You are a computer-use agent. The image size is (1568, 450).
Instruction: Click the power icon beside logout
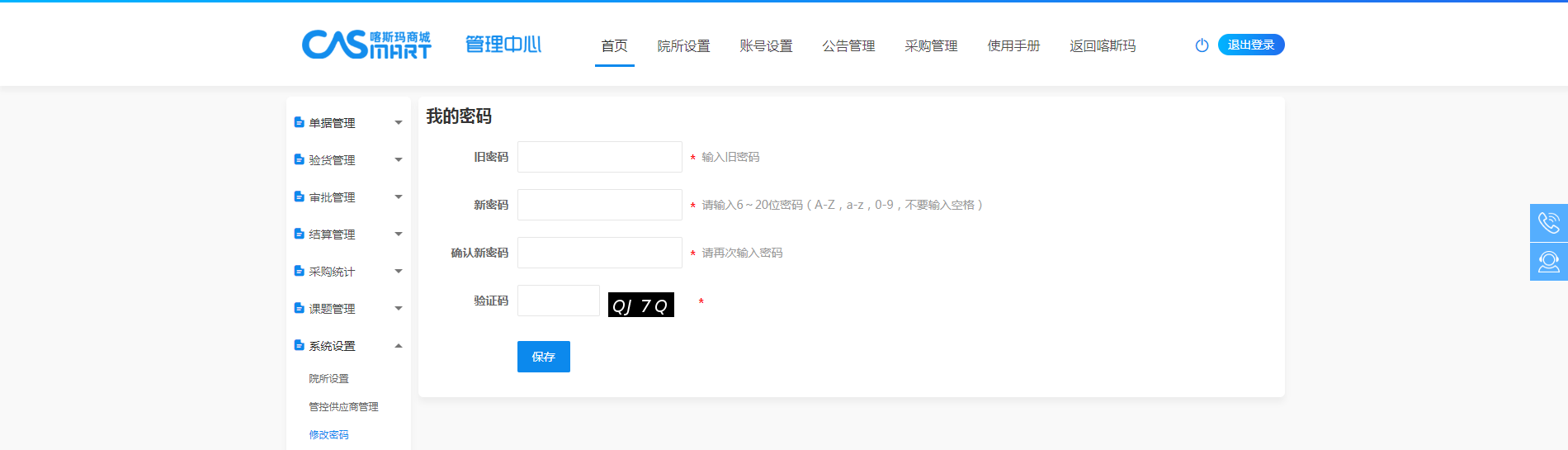coord(1202,45)
